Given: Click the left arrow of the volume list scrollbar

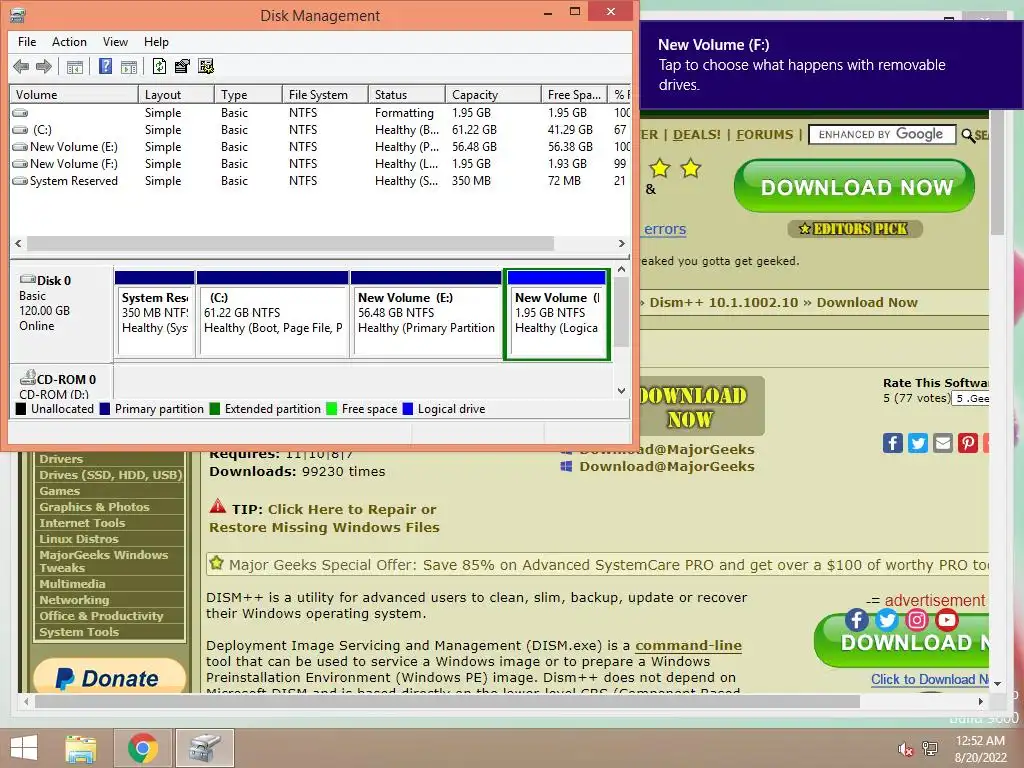Looking at the screenshot, I should 18,244.
